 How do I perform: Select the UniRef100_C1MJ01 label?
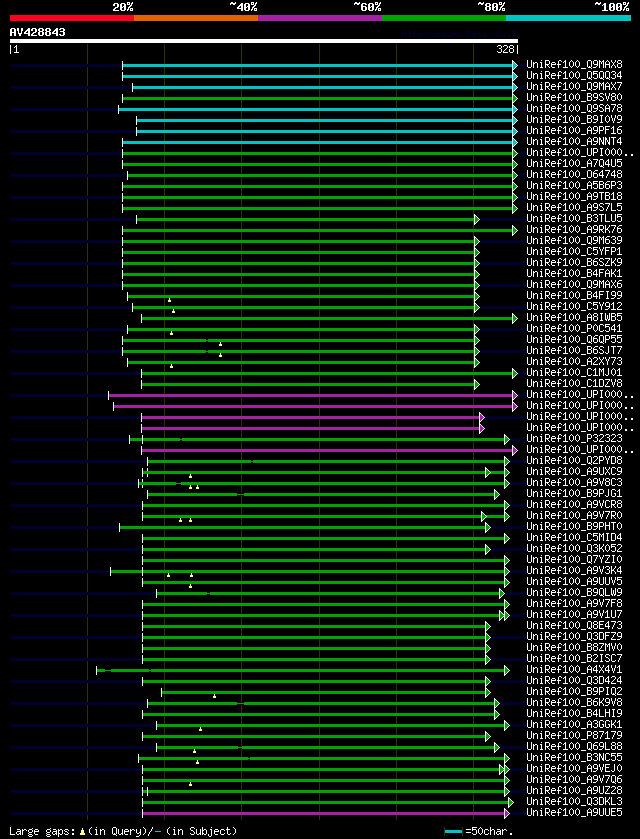pos(574,372)
